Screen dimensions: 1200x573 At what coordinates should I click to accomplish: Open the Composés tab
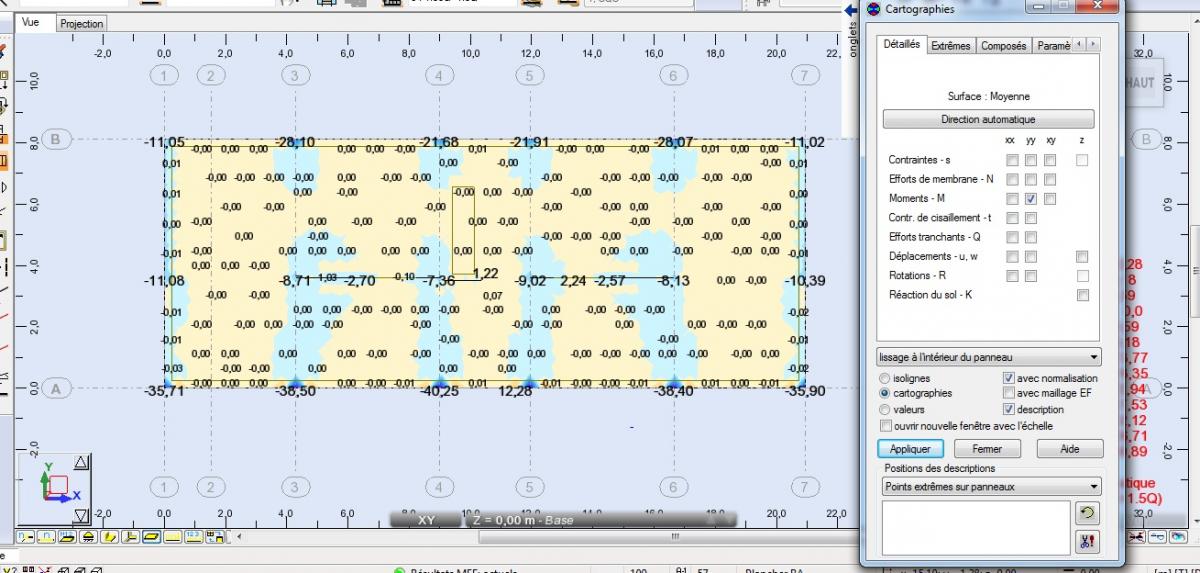tap(1003, 46)
